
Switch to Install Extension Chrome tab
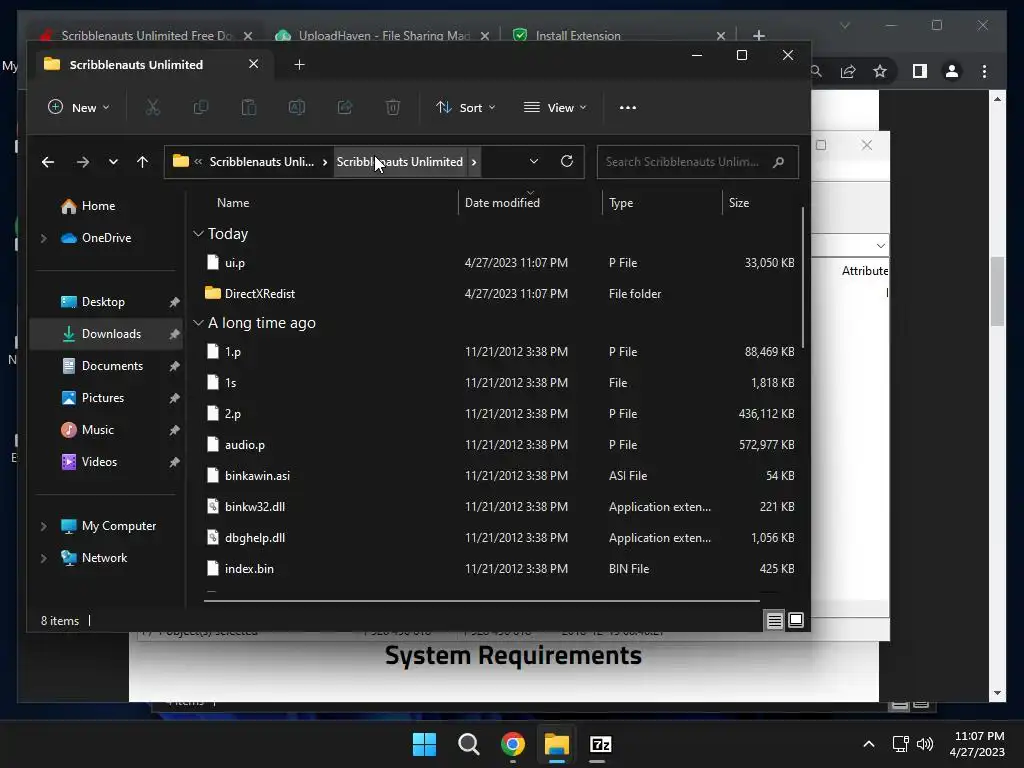619,35
